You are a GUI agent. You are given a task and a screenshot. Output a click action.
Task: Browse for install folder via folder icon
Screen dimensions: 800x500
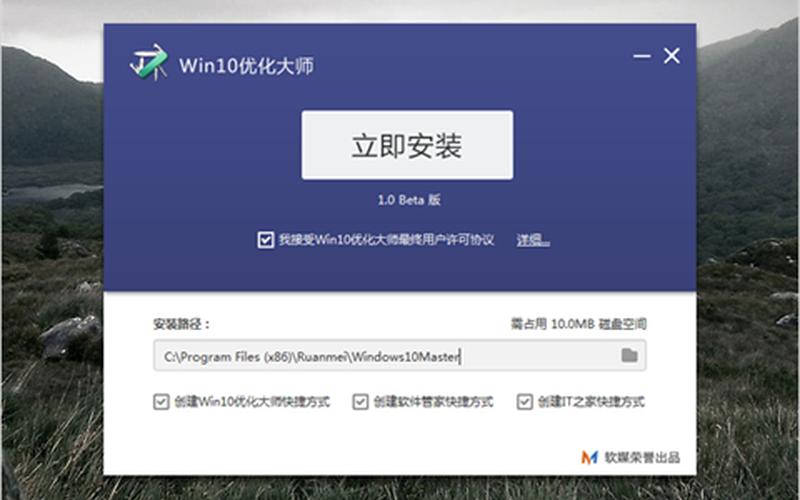[630, 355]
